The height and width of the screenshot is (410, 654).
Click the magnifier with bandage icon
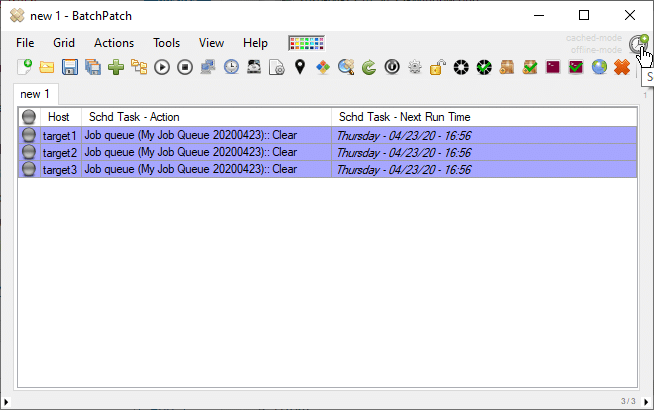point(346,67)
